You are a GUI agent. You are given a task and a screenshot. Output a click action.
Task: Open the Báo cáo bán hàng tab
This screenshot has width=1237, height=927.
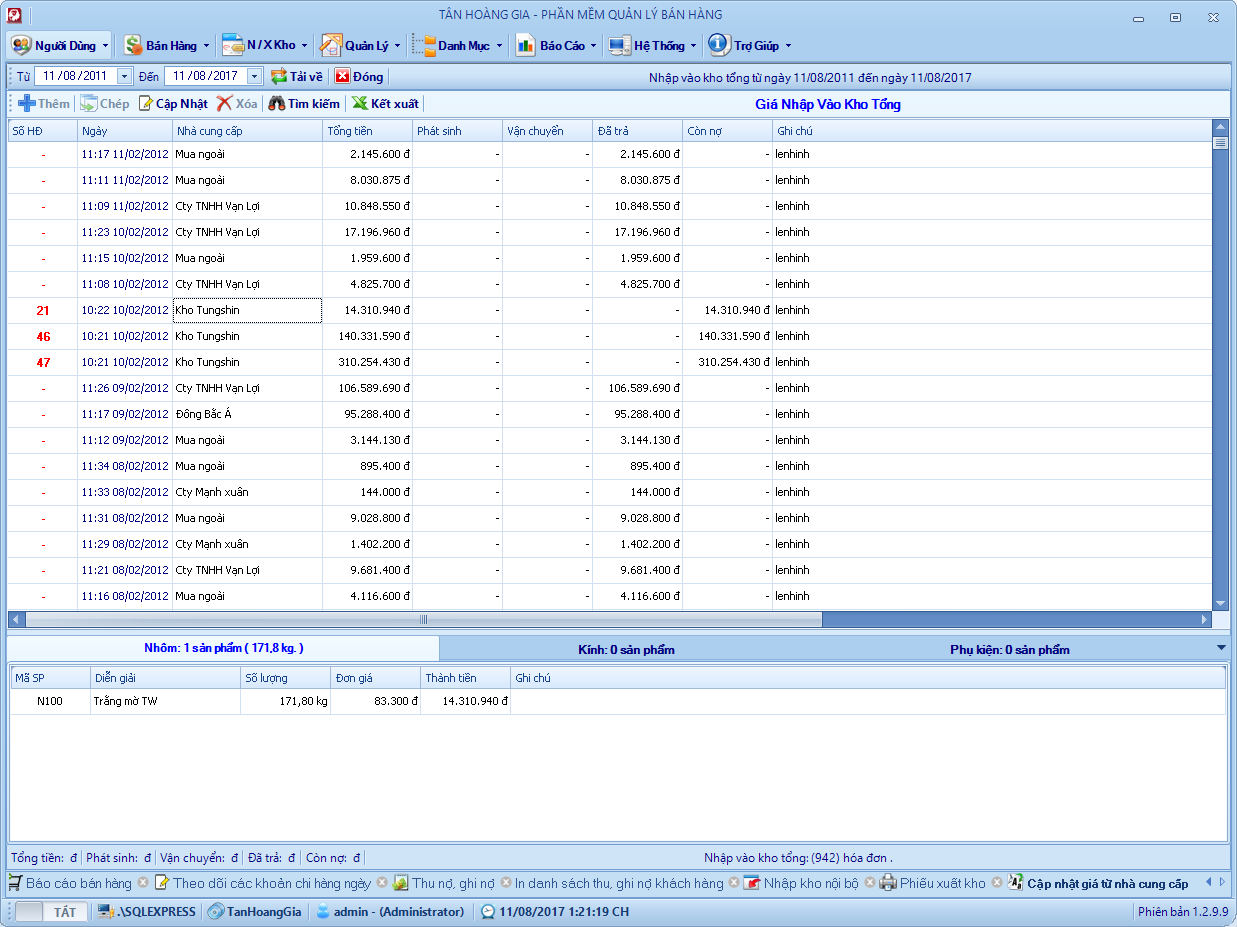point(78,884)
